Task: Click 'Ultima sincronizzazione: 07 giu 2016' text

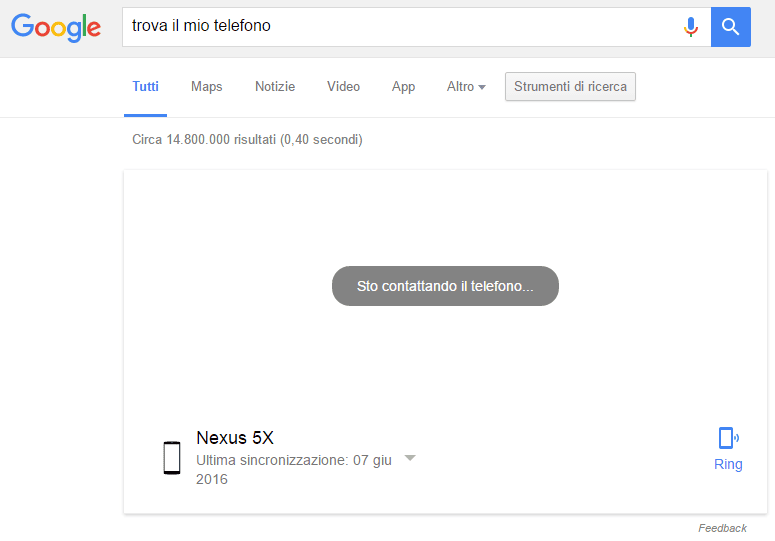Action: tap(294, 469)
